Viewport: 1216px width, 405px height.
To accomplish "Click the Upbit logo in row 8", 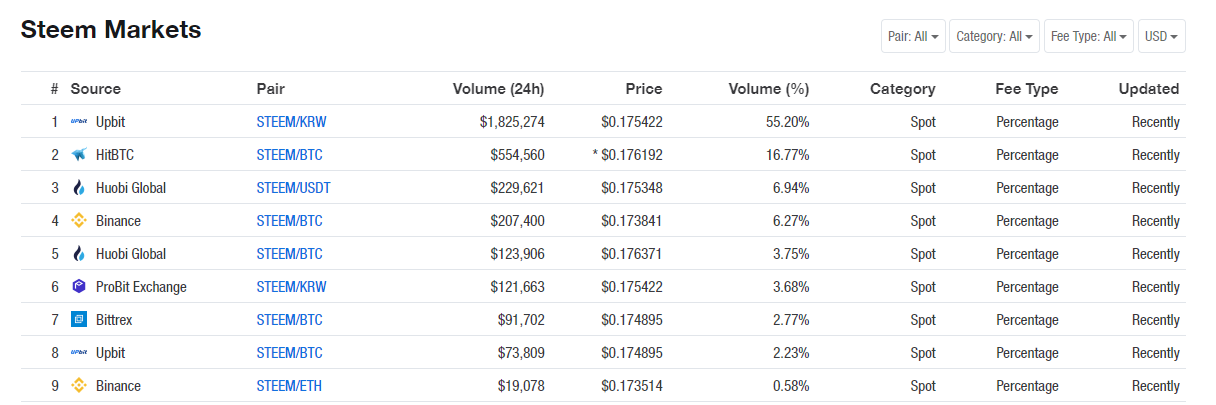I will click(79, 353).
